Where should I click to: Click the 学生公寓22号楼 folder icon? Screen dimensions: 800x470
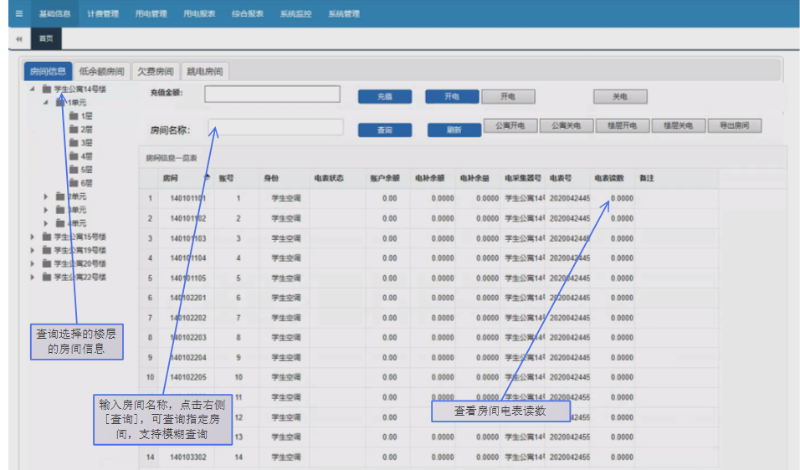tap(46, 276)
